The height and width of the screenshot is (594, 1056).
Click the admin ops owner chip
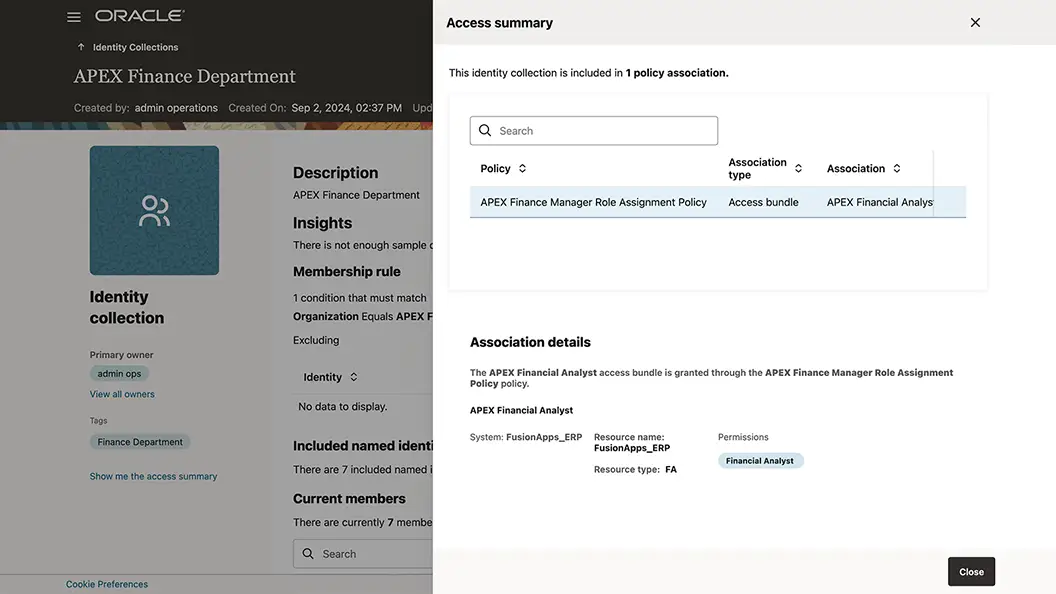[x=119, y=374]
